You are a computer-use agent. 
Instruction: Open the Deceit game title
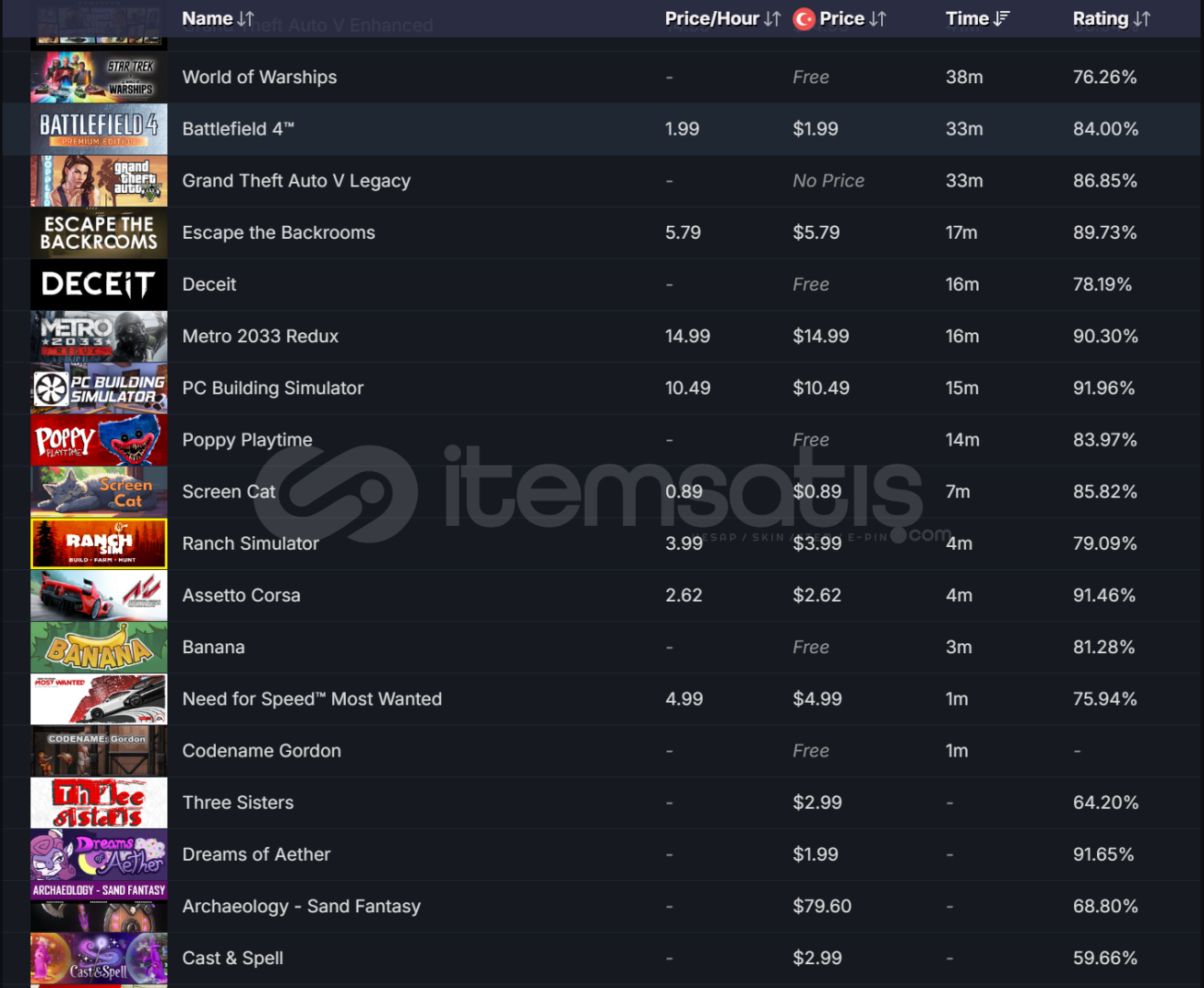pyautogui.click(x=210, y=285)
